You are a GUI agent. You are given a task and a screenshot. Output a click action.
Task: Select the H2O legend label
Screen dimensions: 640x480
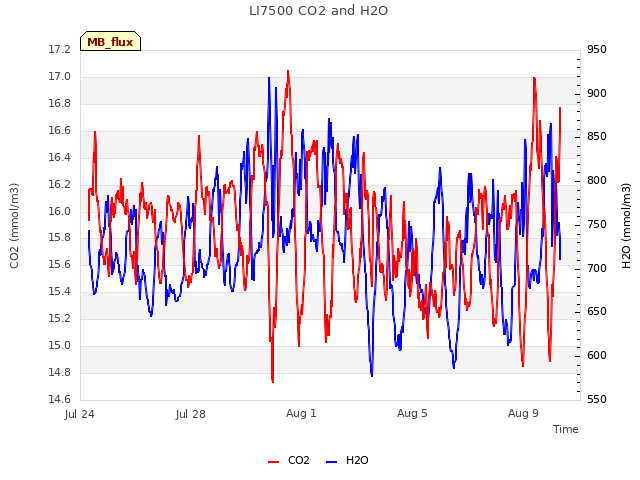[x=357, y=460]
